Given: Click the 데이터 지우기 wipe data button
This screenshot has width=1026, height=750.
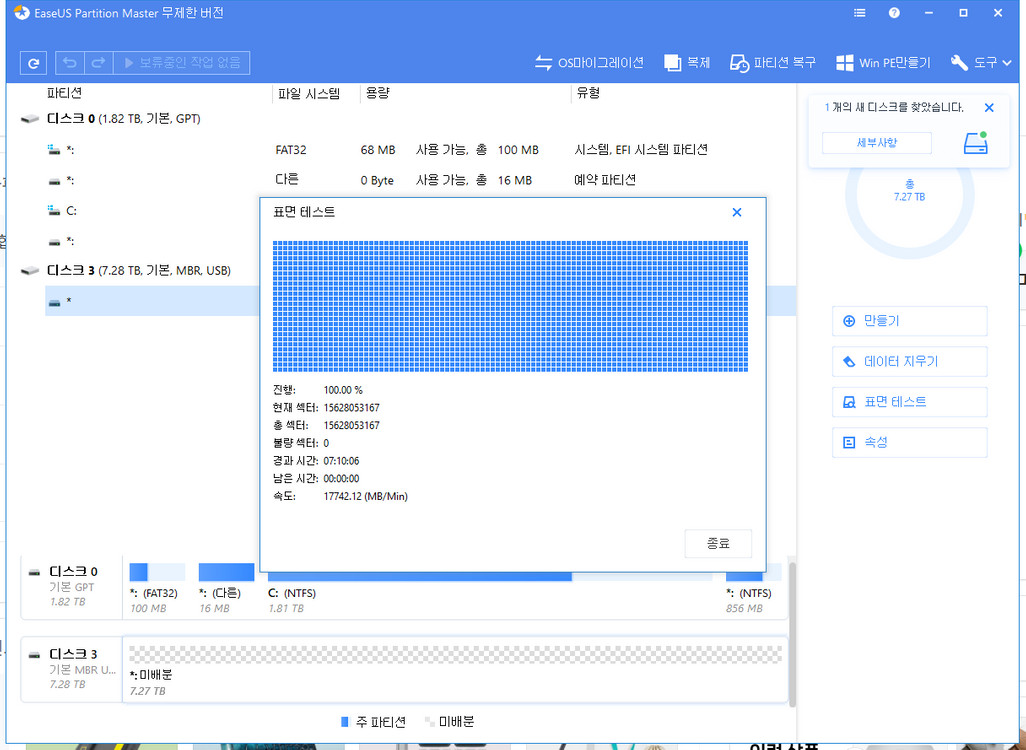Looking at the screenshot, I should (909, 361).
